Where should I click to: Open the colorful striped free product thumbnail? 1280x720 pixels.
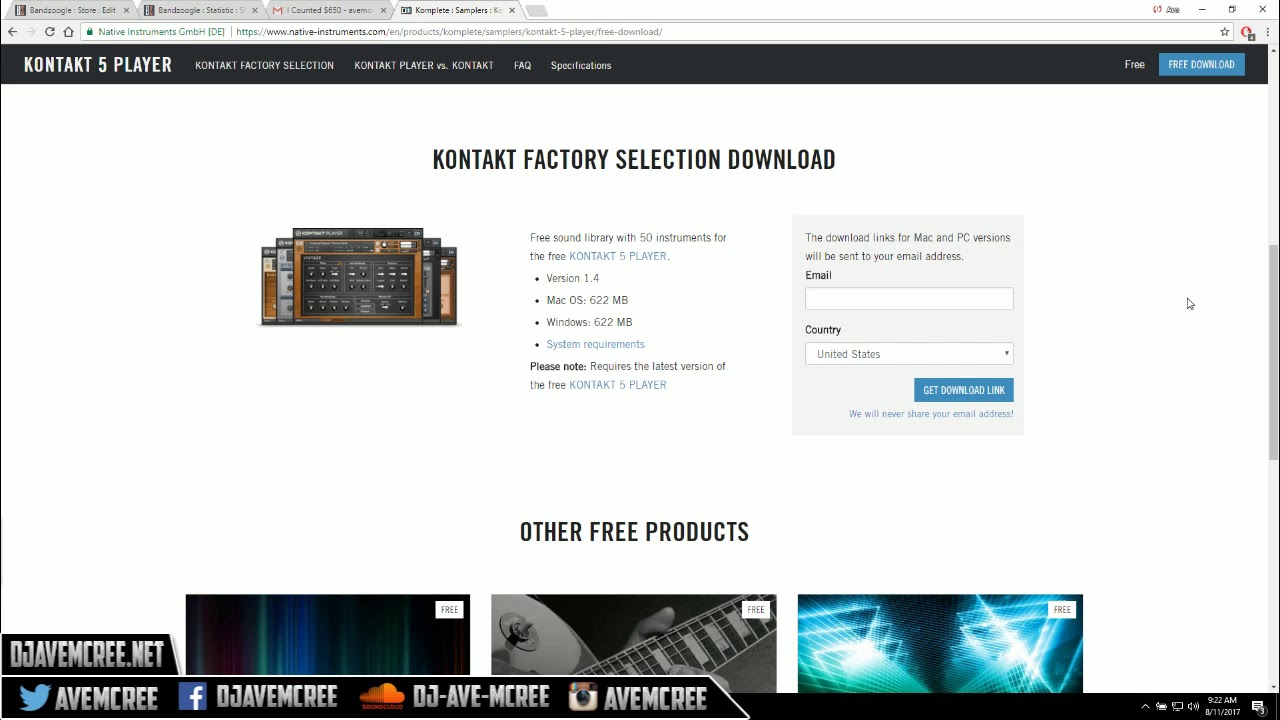[327, 643]
